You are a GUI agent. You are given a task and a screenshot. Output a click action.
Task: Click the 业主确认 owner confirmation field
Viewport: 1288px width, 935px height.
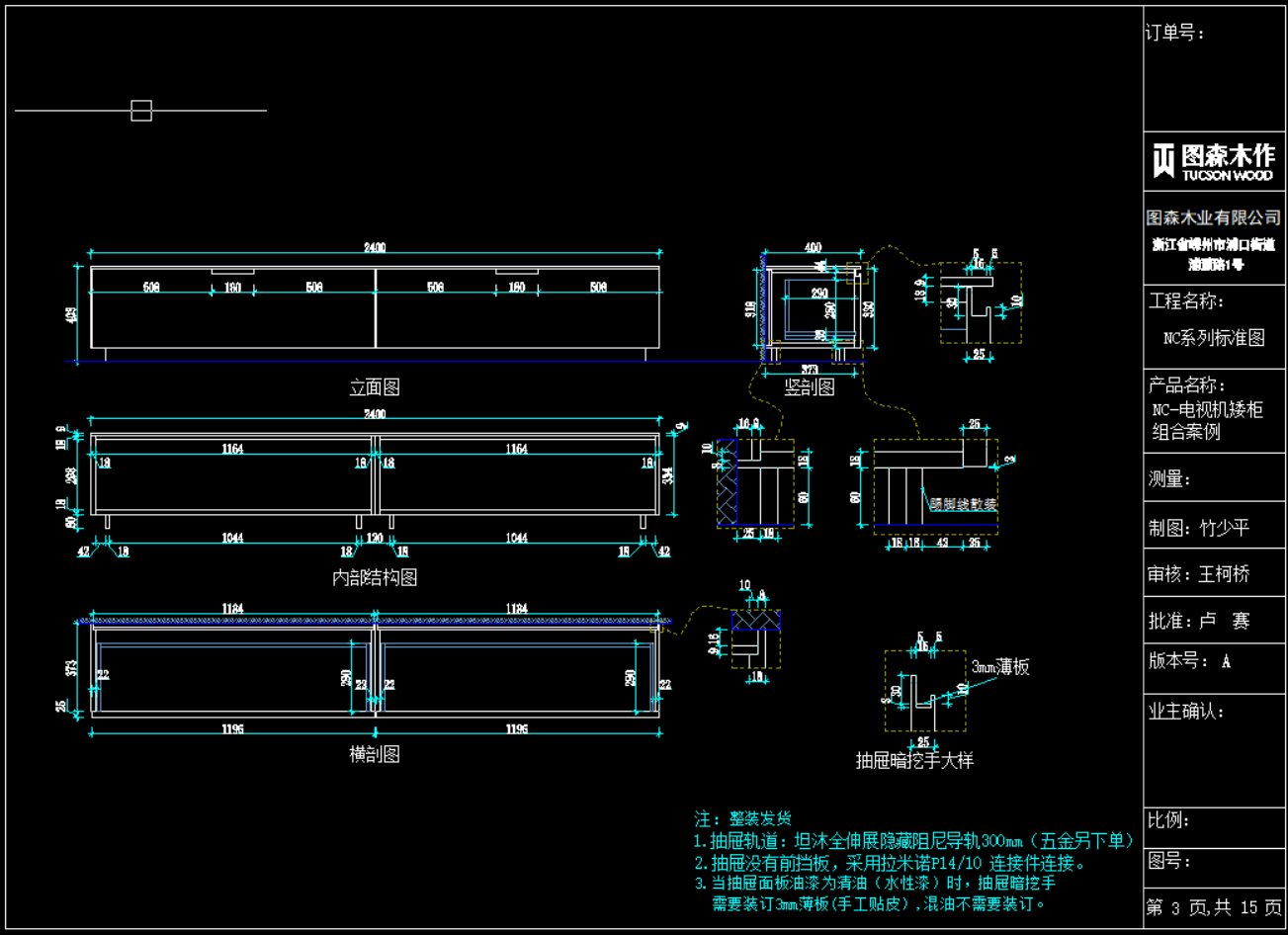(x=1186, y=711)
